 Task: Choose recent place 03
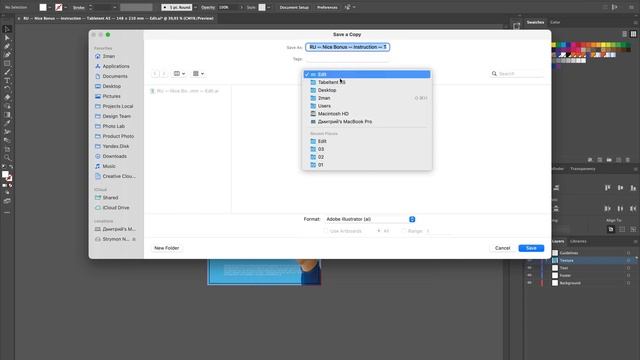pos(367,149)
